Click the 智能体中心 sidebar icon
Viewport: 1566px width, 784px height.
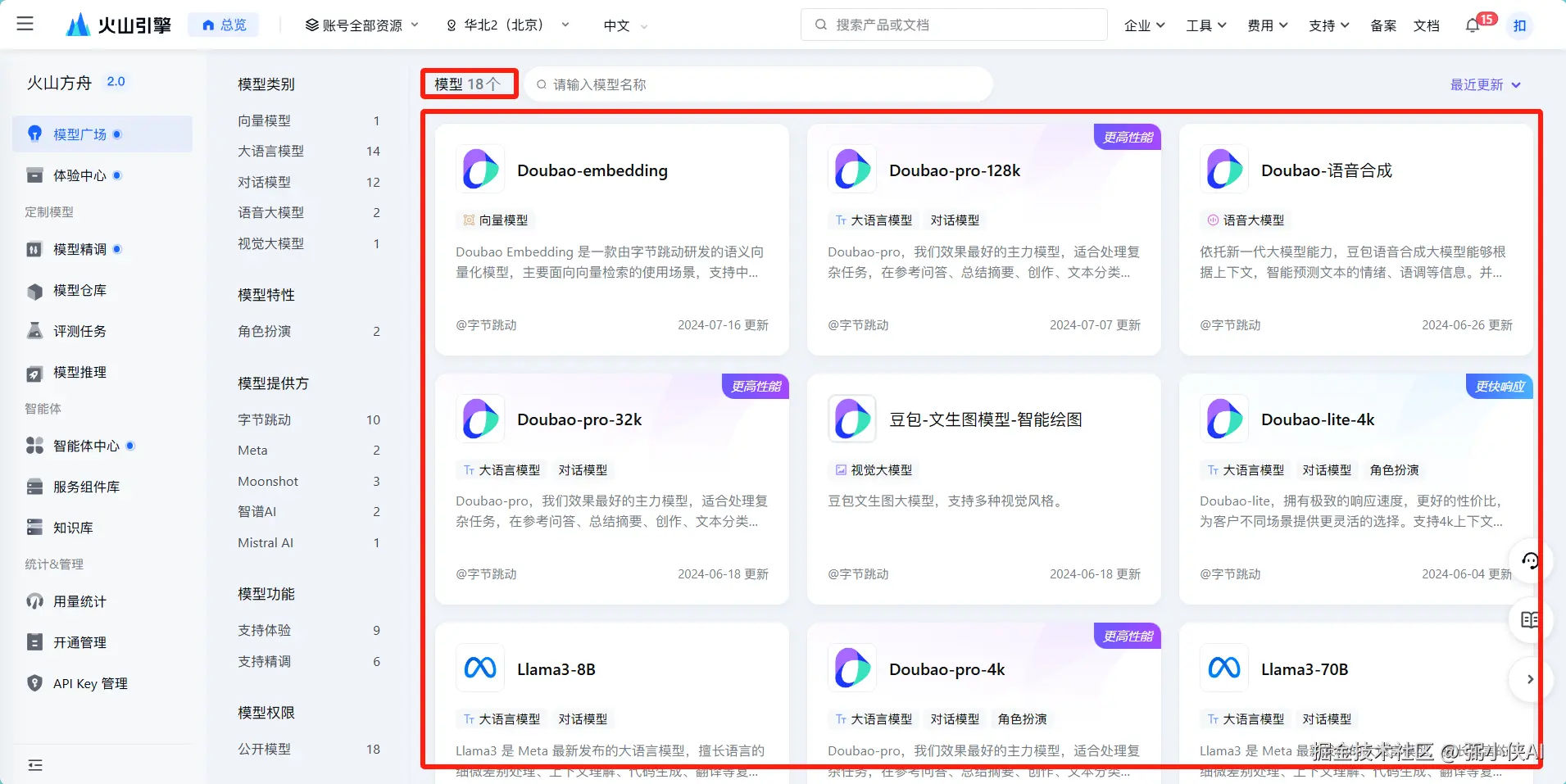tap(34, 446)
